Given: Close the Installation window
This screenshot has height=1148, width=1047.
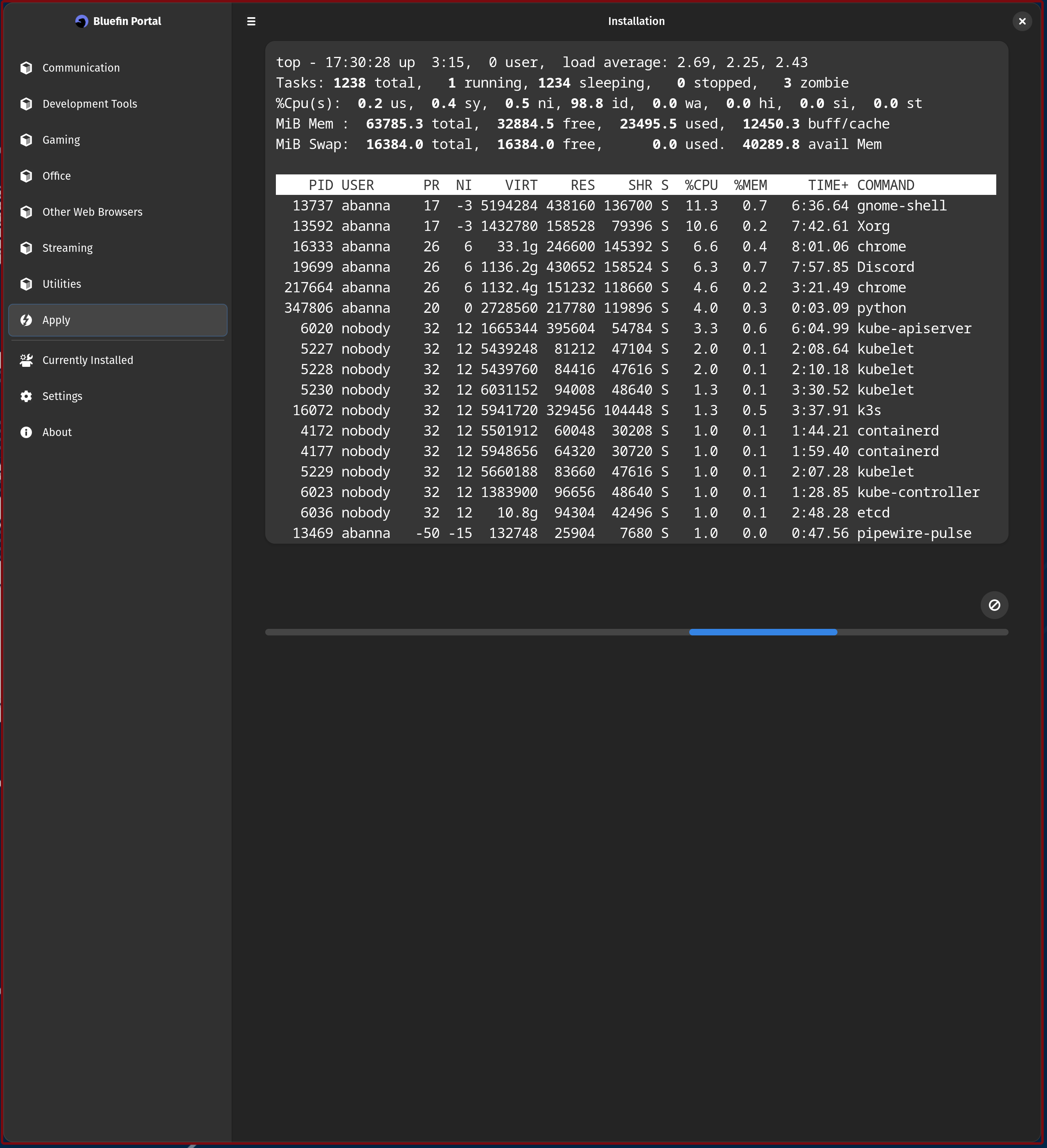Looking at the screenshot, I should (1022, 21).
